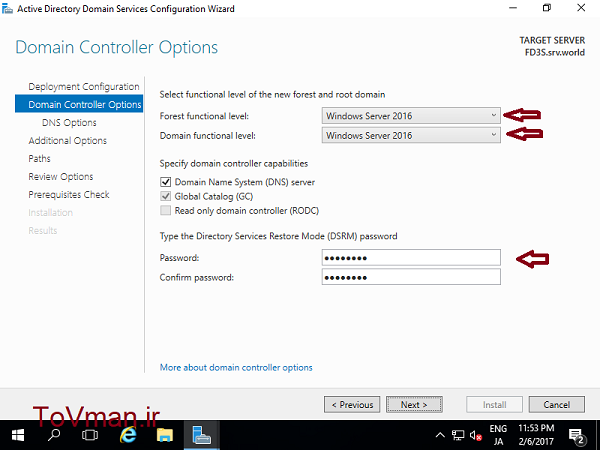Open Additional Options step

point(68,140)
